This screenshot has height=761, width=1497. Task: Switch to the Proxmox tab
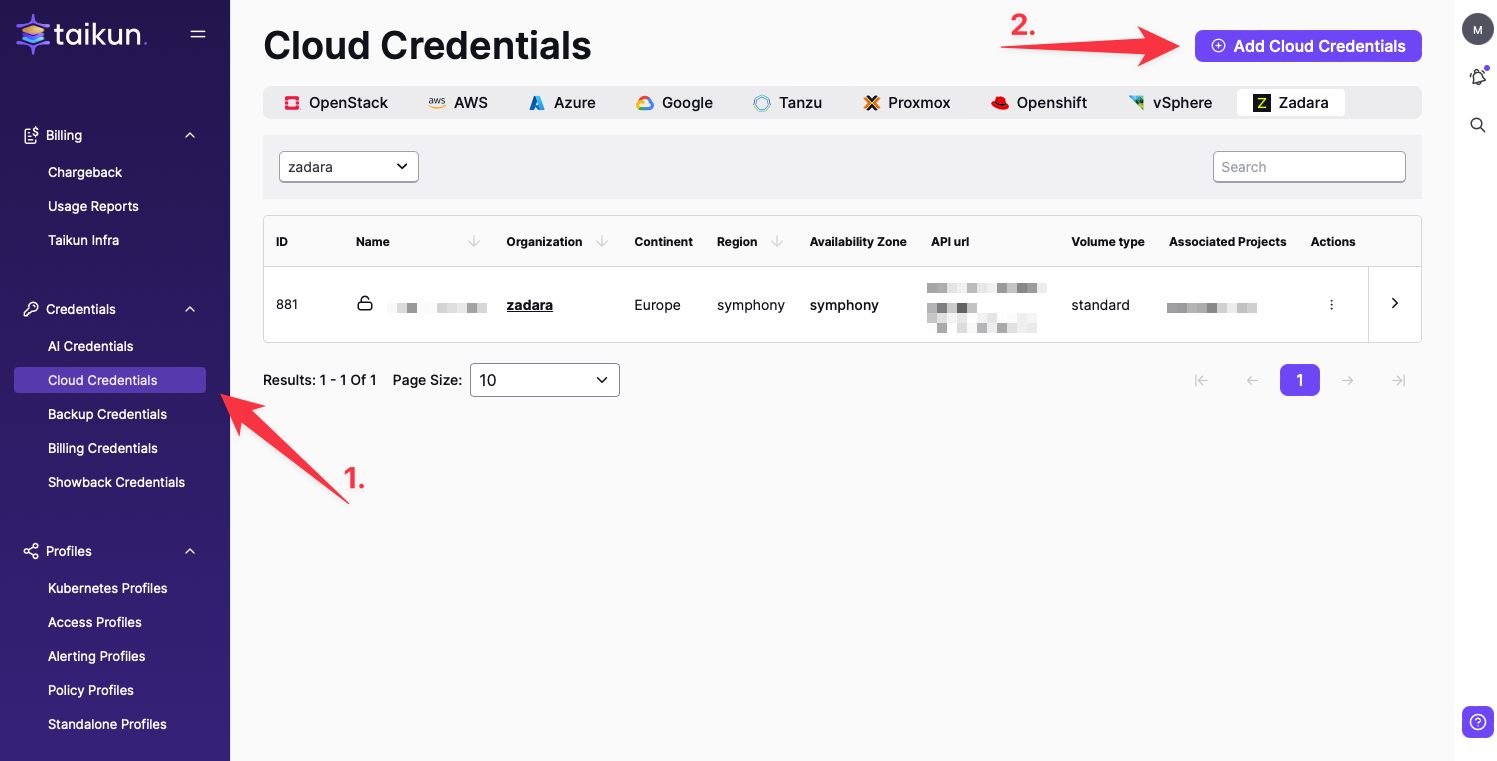(907, 102)
